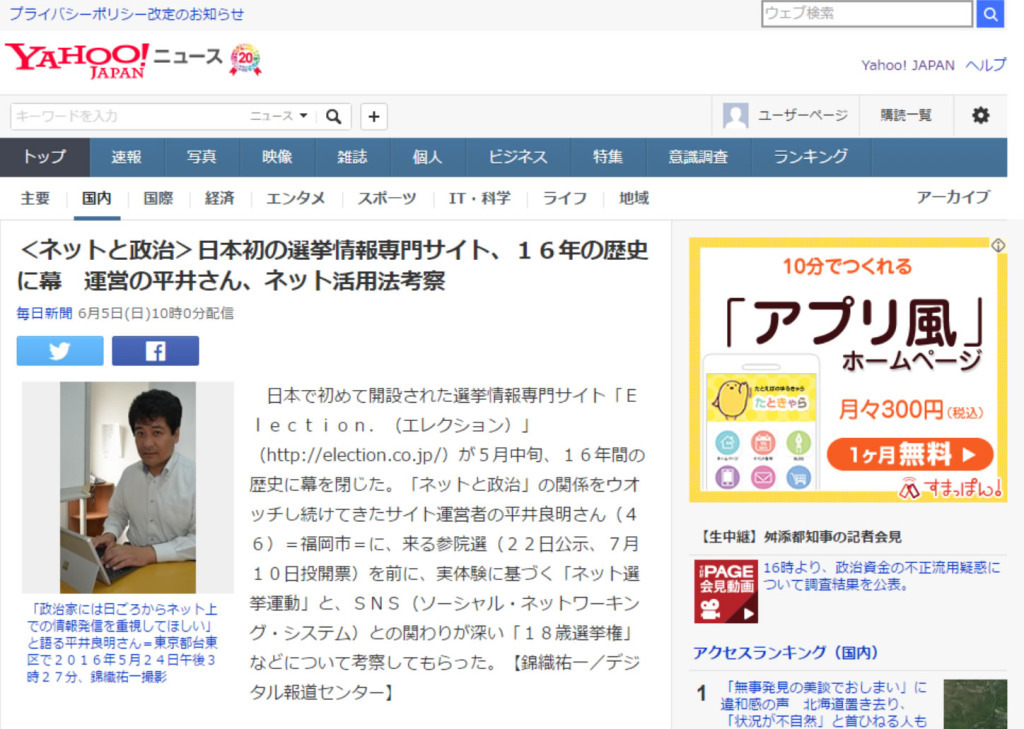Share article with the Facebook button
The width and height of the screenshot is (1024, 729).
pyautogui.click(x=155, y=351)
